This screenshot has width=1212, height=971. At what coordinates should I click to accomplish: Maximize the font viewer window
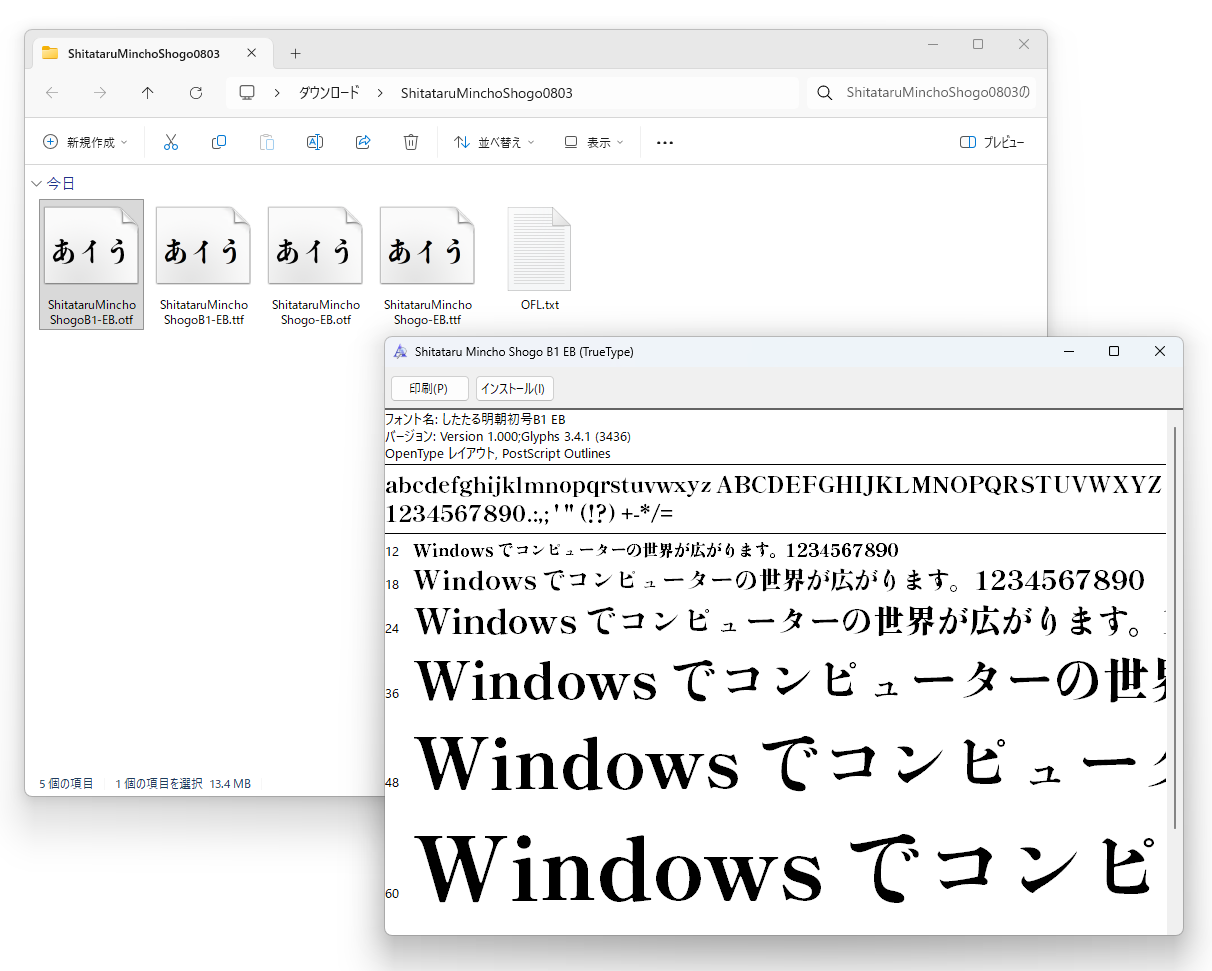(x=1114, y=351)
